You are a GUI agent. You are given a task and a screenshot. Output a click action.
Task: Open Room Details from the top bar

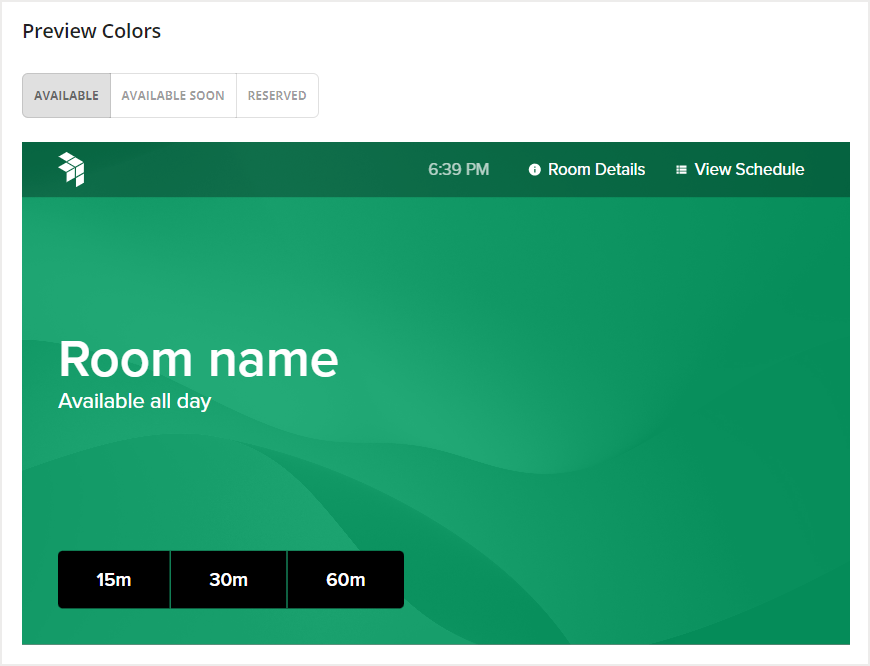click(596, 169)
